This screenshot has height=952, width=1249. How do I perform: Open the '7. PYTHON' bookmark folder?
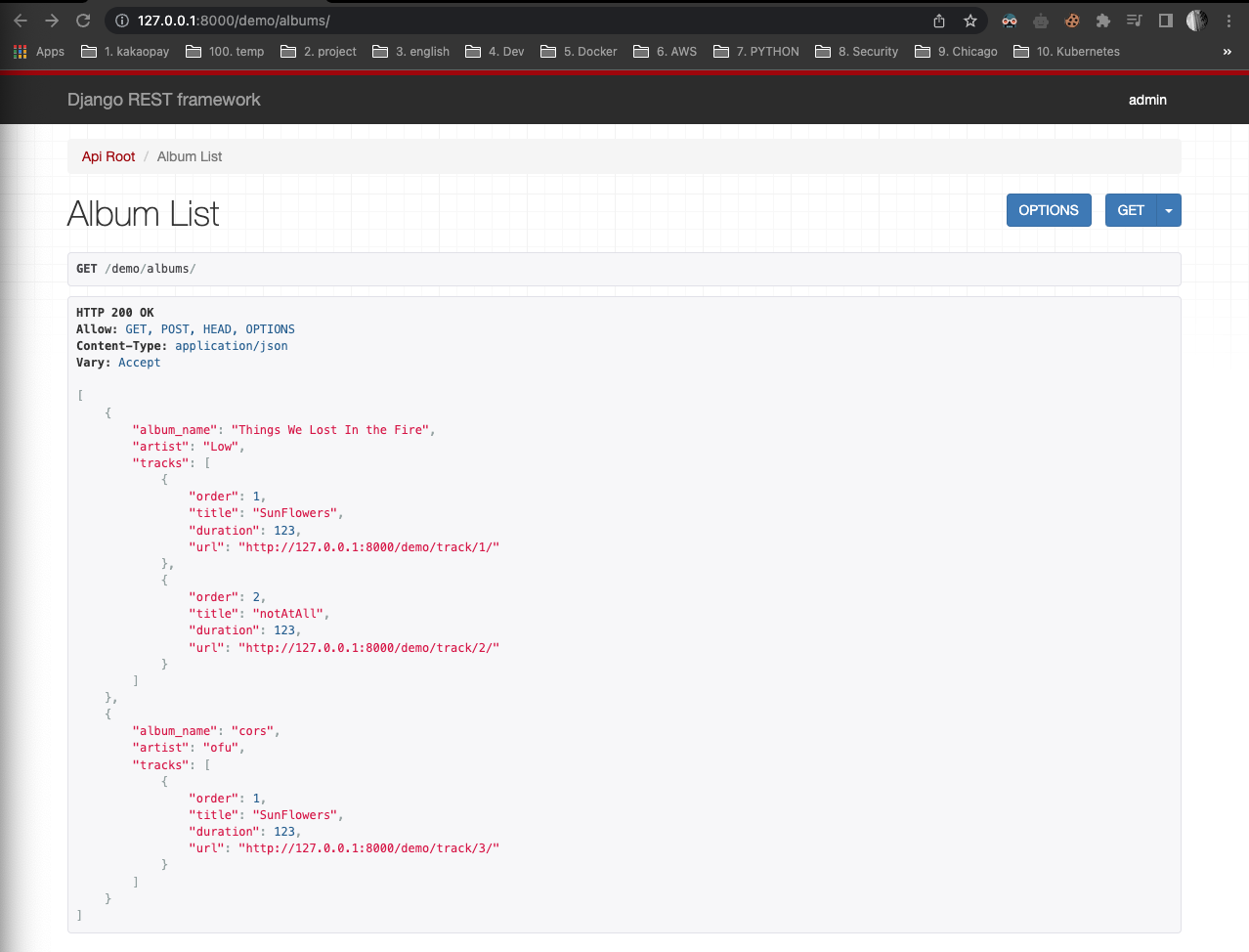click(756, 52)
